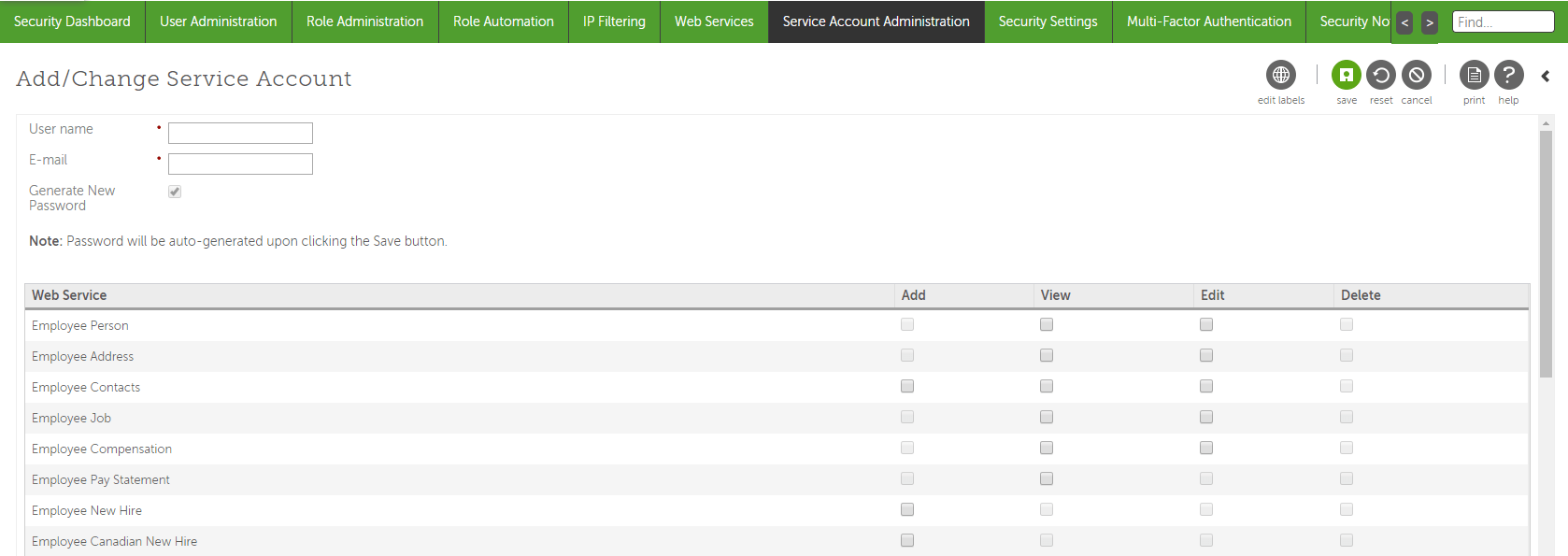This screenshot has height=556, width=1568.
Task: Open the help icon
Action: [x=1508, y=75]
